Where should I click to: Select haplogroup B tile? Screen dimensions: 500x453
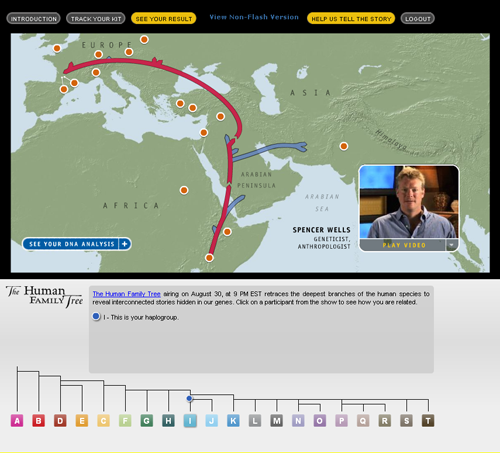click(39, 421)
